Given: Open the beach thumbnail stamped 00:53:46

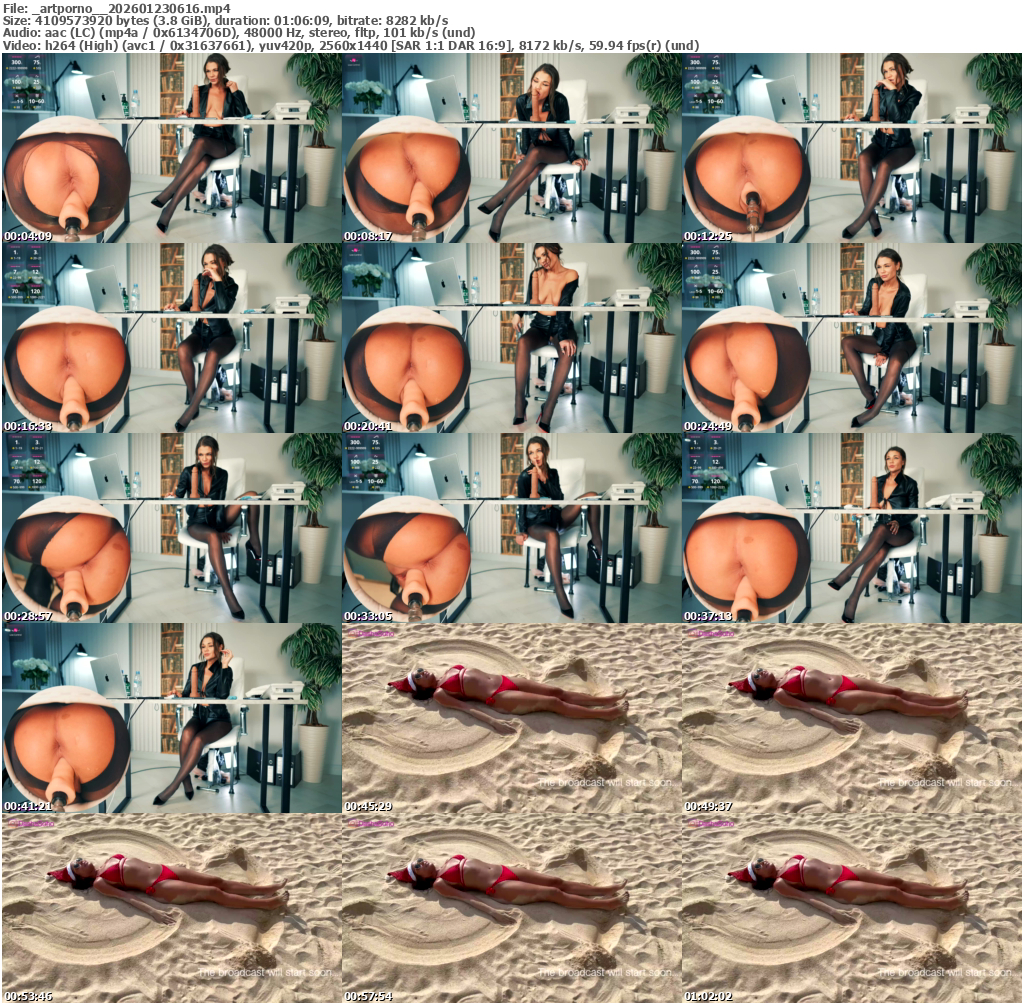Looking at the screenshot, I should [x=171, y=908].
